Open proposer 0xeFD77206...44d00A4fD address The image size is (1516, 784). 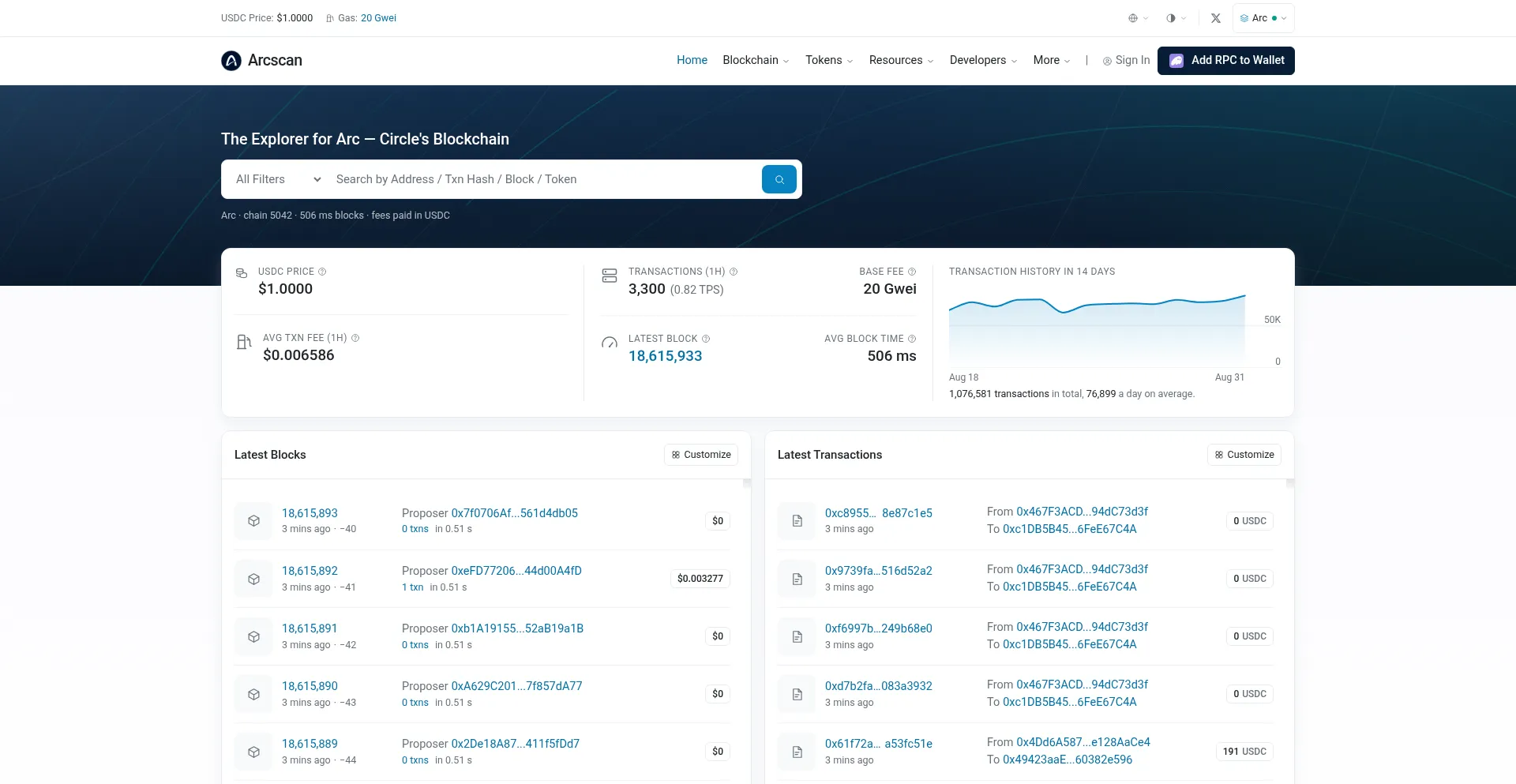point(516,571)
